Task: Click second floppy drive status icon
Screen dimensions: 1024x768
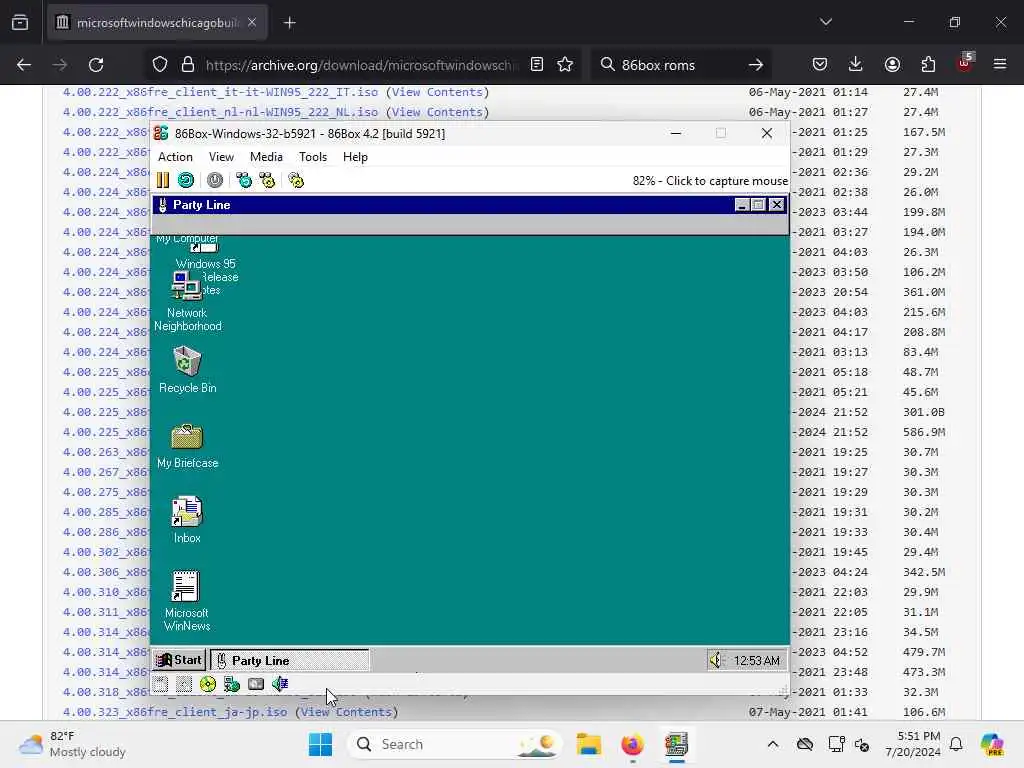Action: point(184,684)
